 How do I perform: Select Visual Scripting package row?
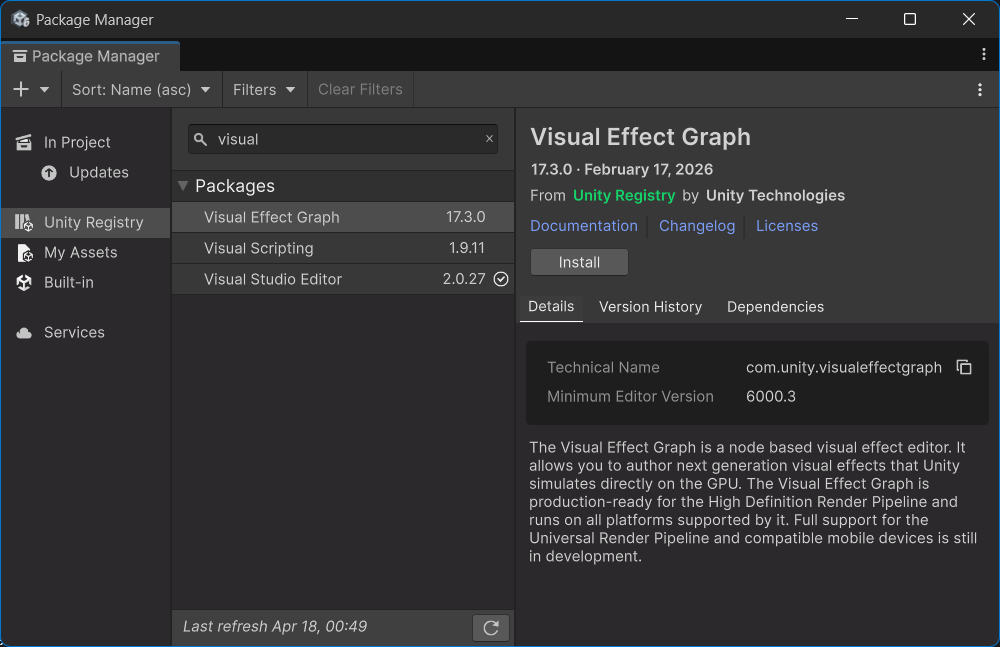pos(342,248)
